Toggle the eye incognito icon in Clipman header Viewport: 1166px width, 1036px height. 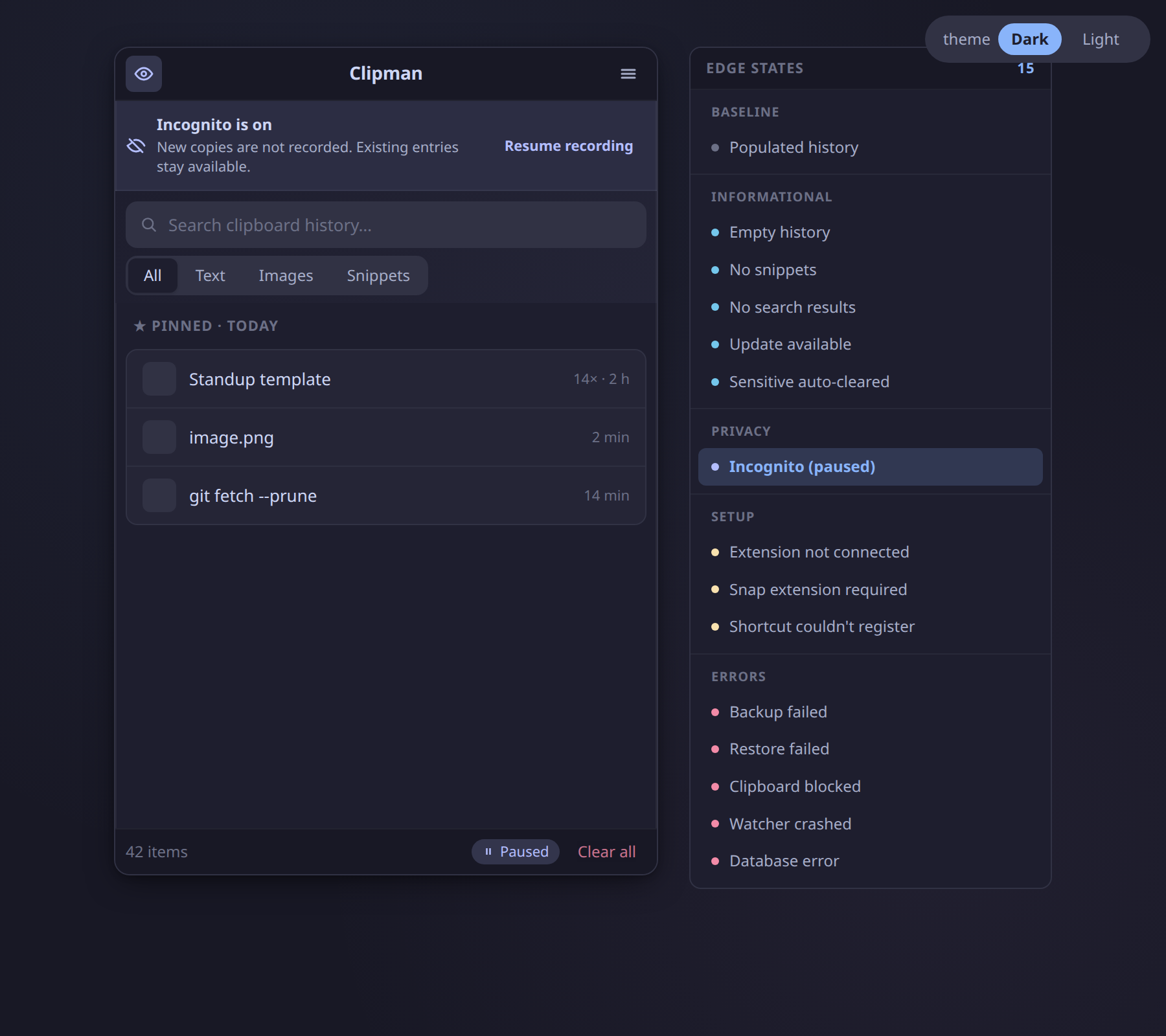144,74
